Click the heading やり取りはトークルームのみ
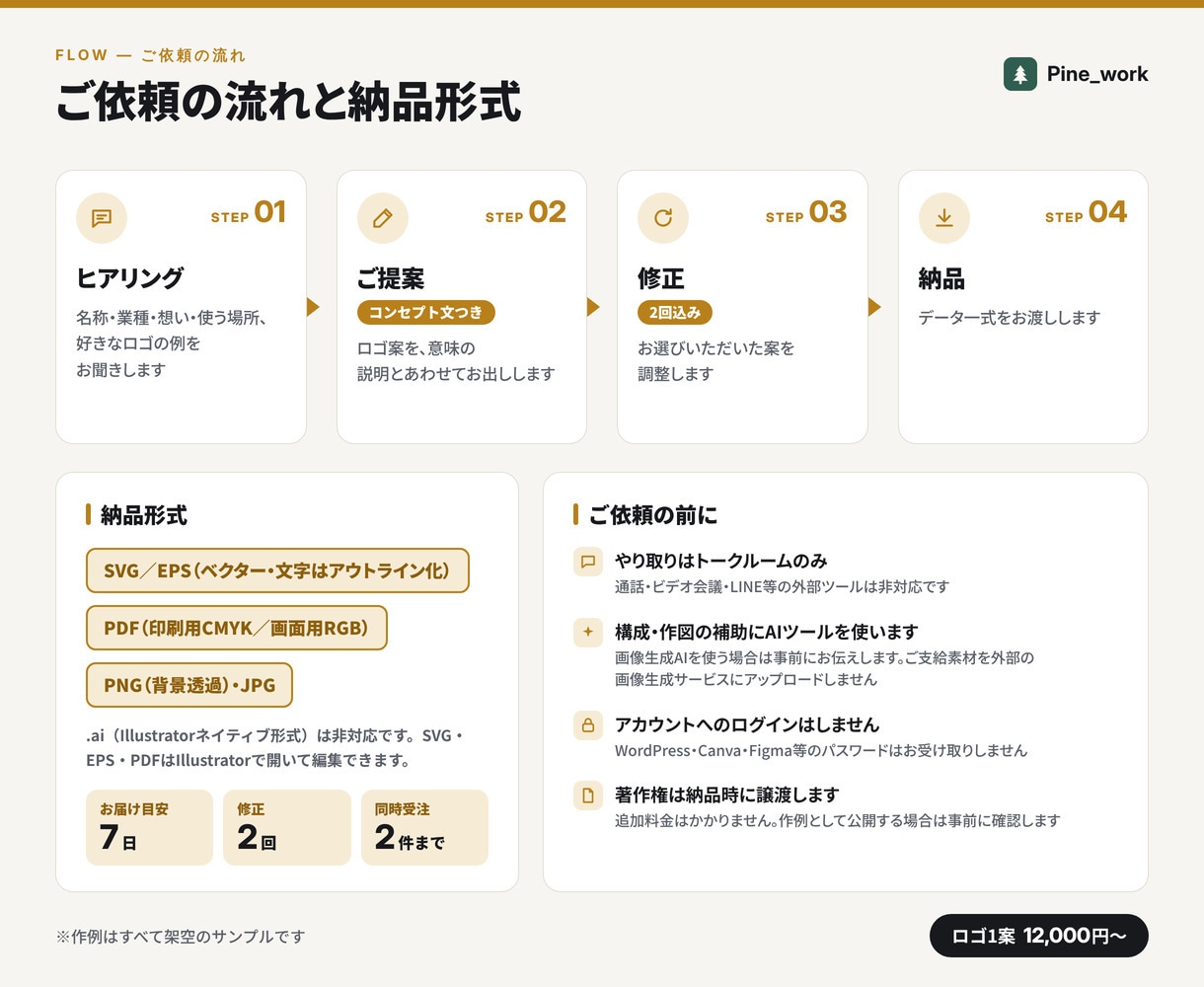The height and width of the screenshot is (987, 1204). (721, 561)
